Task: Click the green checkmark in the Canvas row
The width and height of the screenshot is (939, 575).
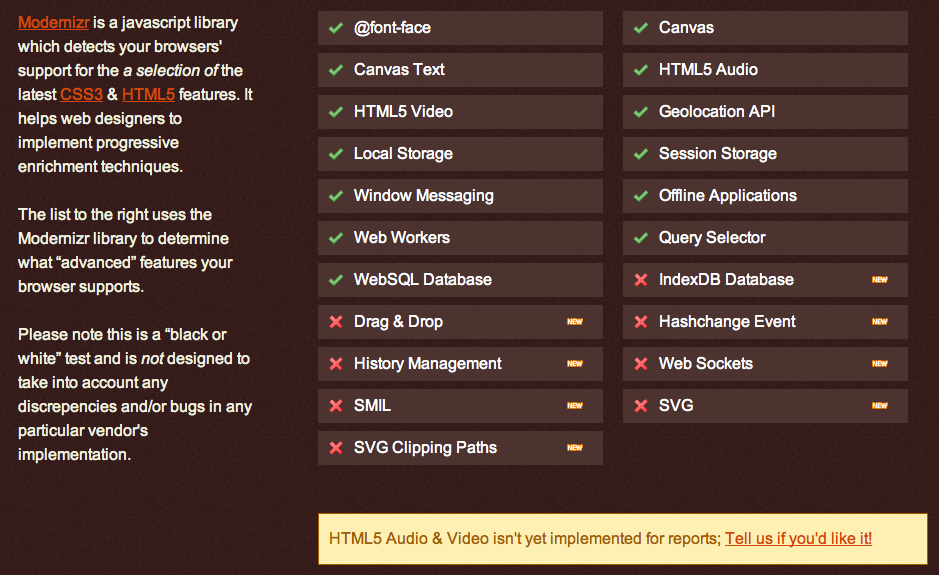Action: click(641, 28)
